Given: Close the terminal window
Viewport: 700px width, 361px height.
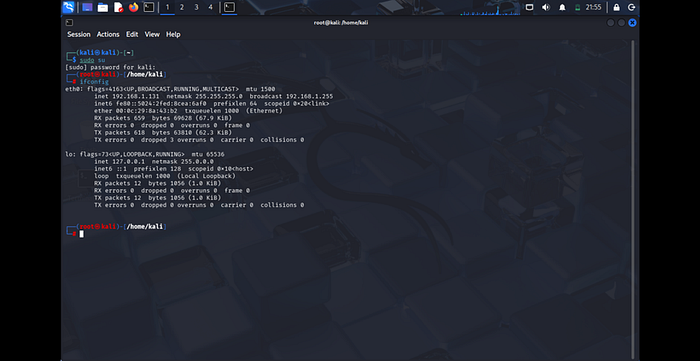Looking at the screenshot, I should pos(632,22).
